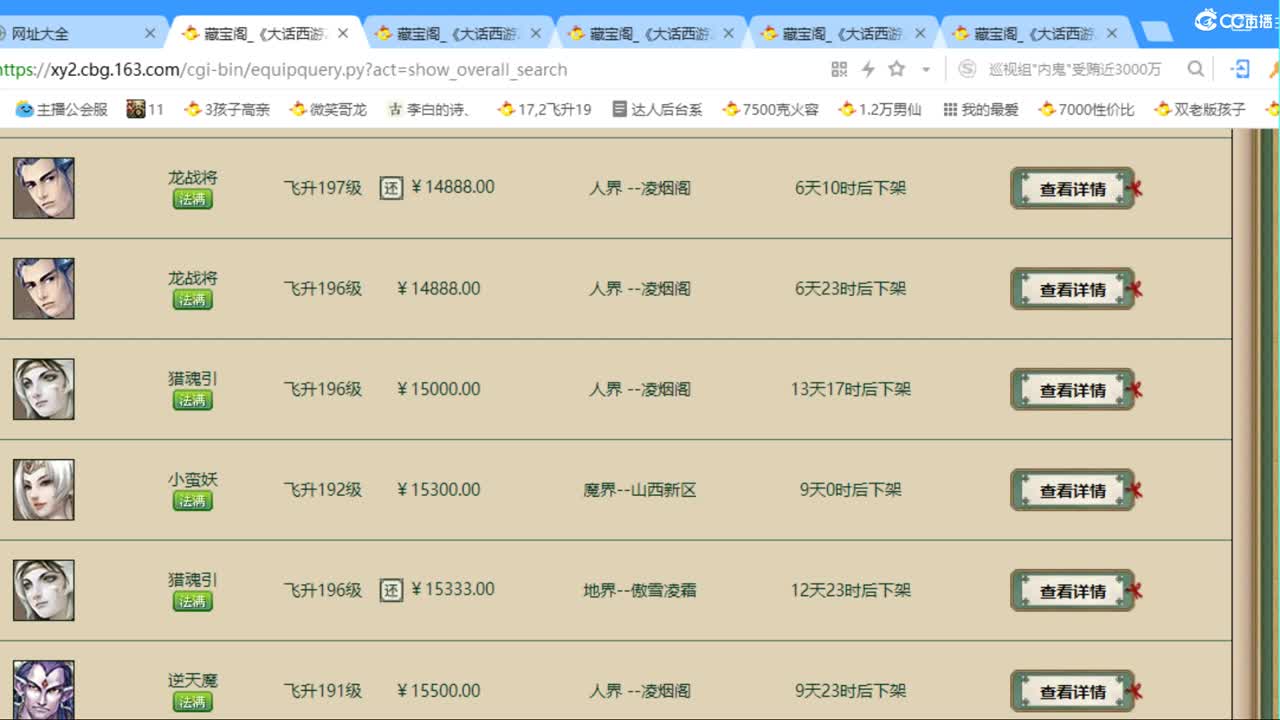Click the avatar of the 6天23时 龙战将
The height and width of the screenshot is (720, 1280).
[x=44, y=289]
